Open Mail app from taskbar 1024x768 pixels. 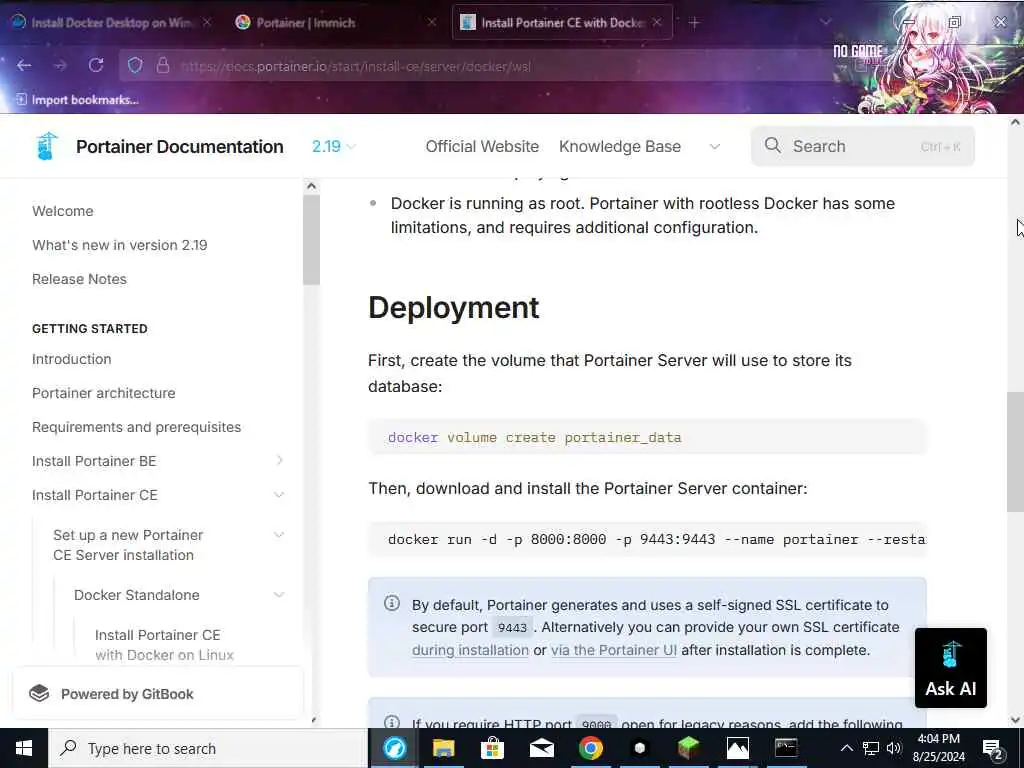tap(541, 748)
